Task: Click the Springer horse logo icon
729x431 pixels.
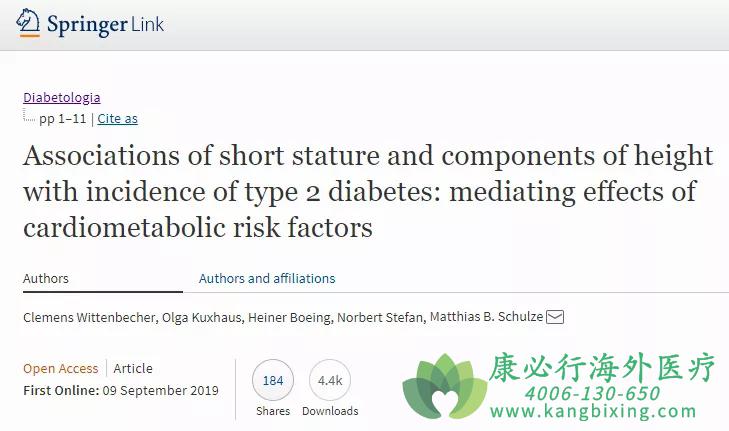Action: pyautogui.click(x=28, y=23)
